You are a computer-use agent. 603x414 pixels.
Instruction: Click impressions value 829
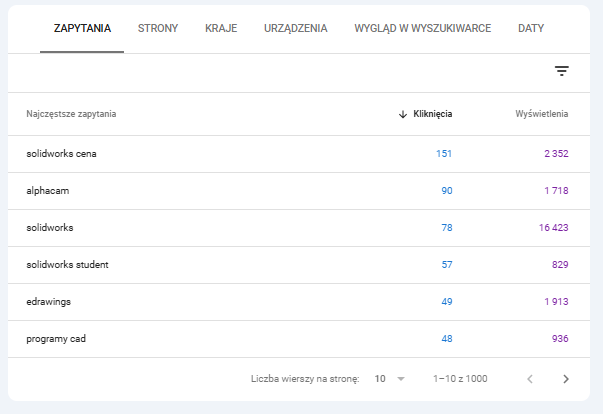tap(560, 264)
